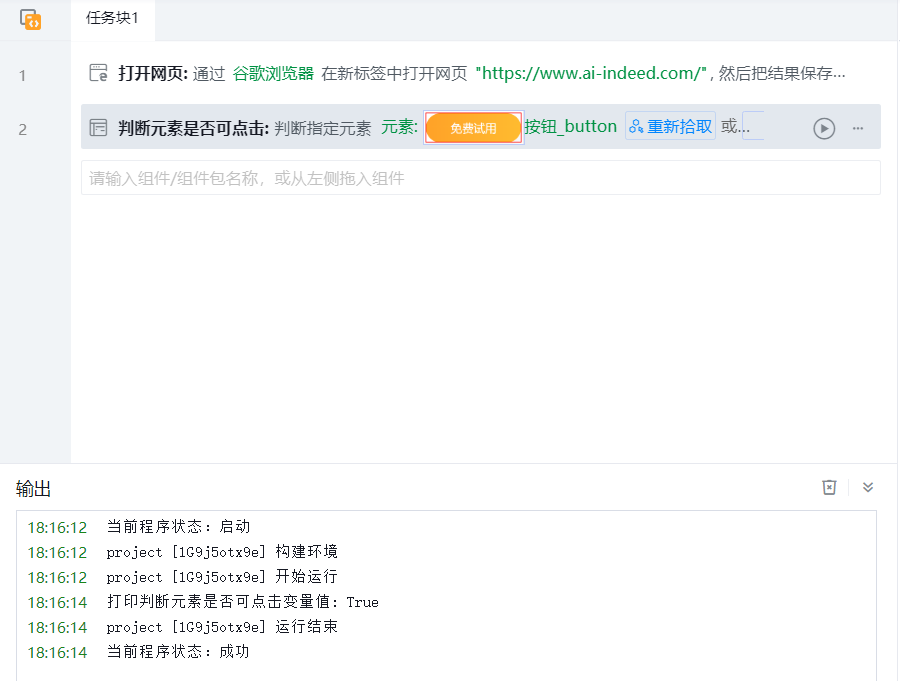This screenshot has height=681, width=900.
Task: Open the more options ellipsis on step 2
Action: (x=858, y=128)
